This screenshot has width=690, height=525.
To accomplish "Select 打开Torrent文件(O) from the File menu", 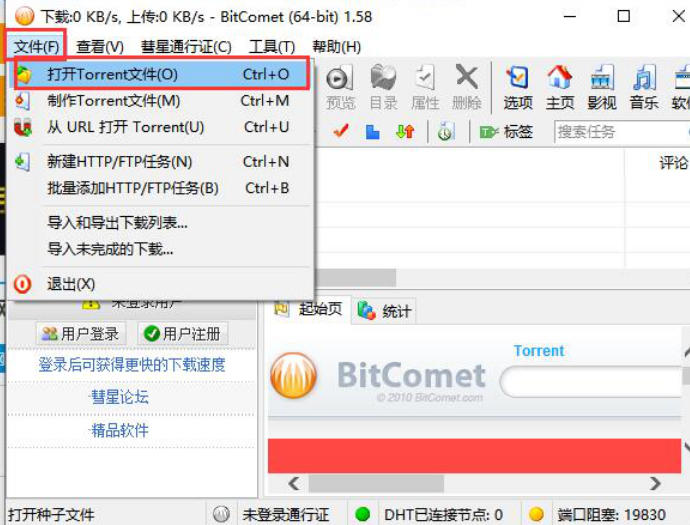I will [x=161, y=74].
